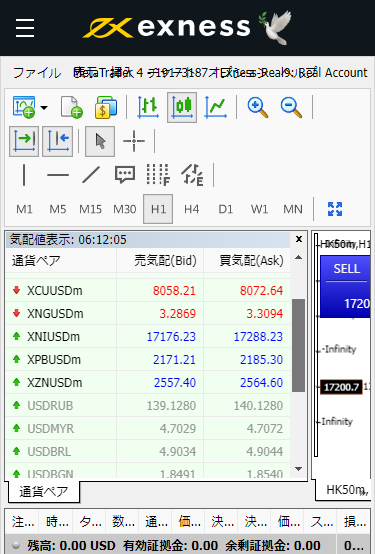Click the XNGUSDm ask 3.3094

coord(265,313)
